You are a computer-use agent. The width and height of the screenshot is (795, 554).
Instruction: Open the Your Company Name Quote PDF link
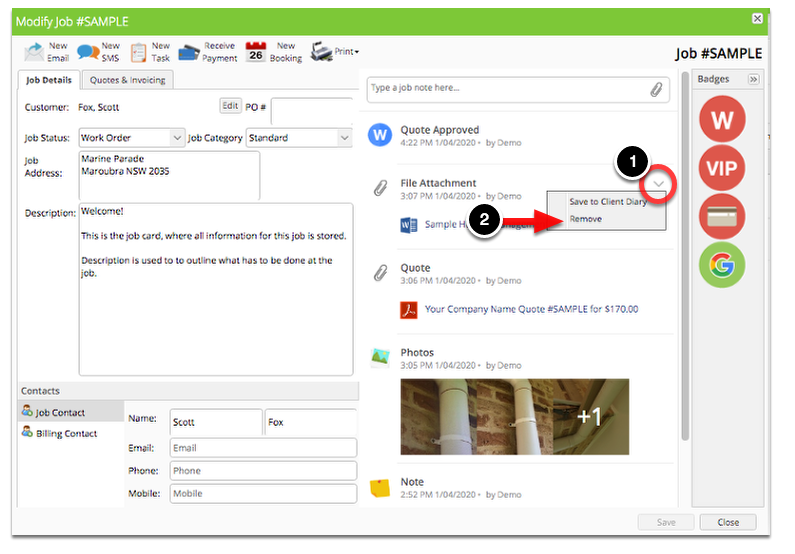531,309
